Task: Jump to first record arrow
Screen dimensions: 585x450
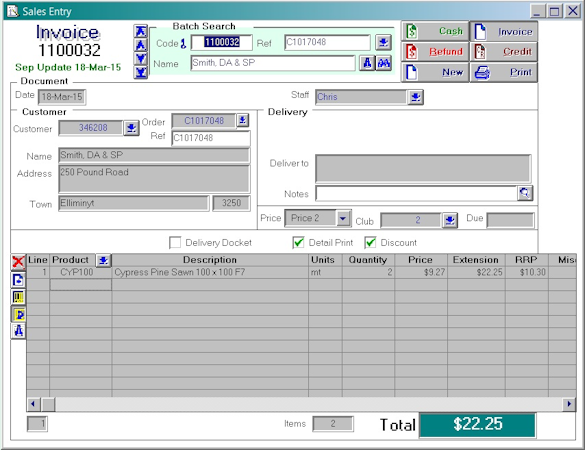Action: pyautogui.click(x=141, y=32)
